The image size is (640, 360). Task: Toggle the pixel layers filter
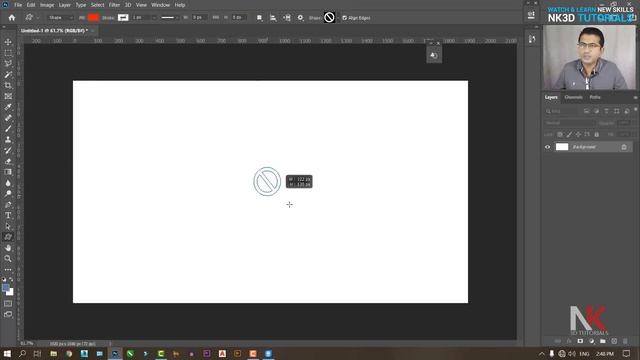click(587, 111)
